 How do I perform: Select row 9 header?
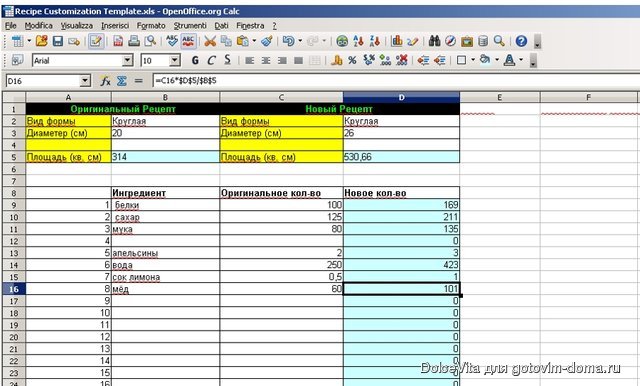pos(13,205)
